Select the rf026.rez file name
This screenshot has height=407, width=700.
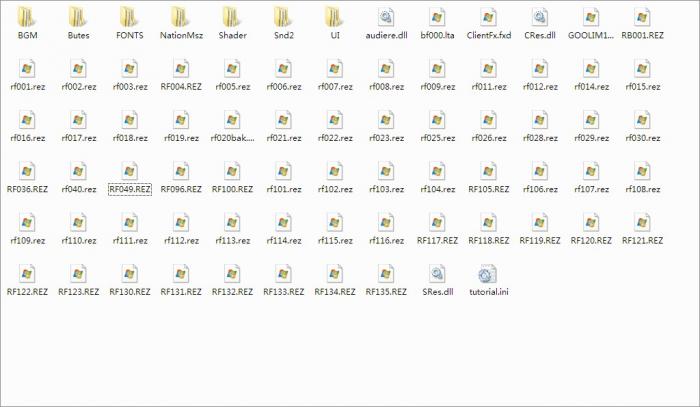pyautogui.click(x=489, y=138)
